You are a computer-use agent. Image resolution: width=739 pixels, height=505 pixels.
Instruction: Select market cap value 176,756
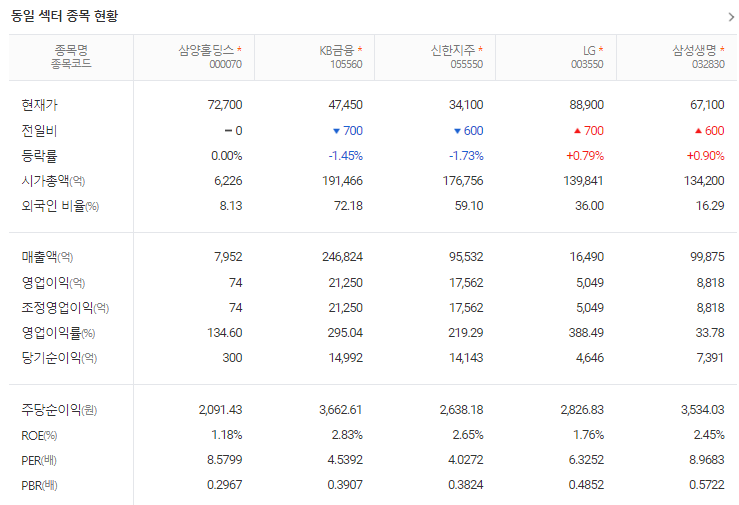coord(463,180)
